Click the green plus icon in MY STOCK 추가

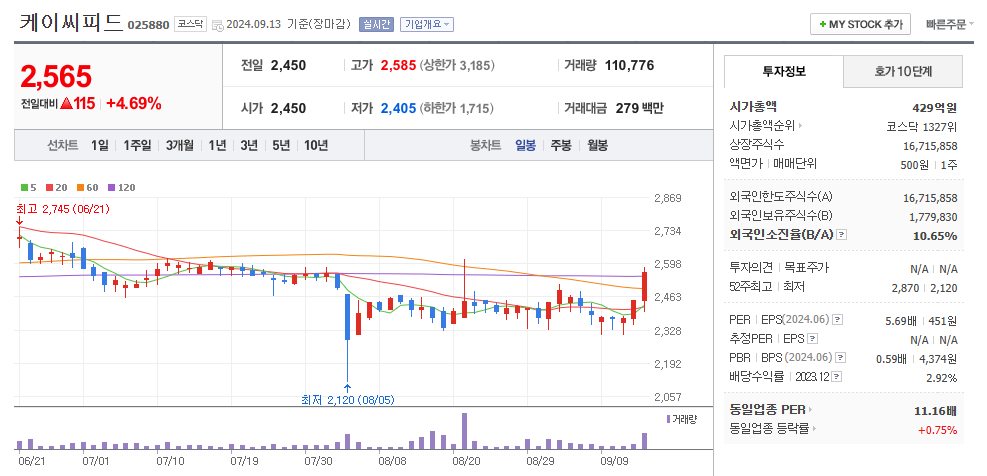click(822, 25)
